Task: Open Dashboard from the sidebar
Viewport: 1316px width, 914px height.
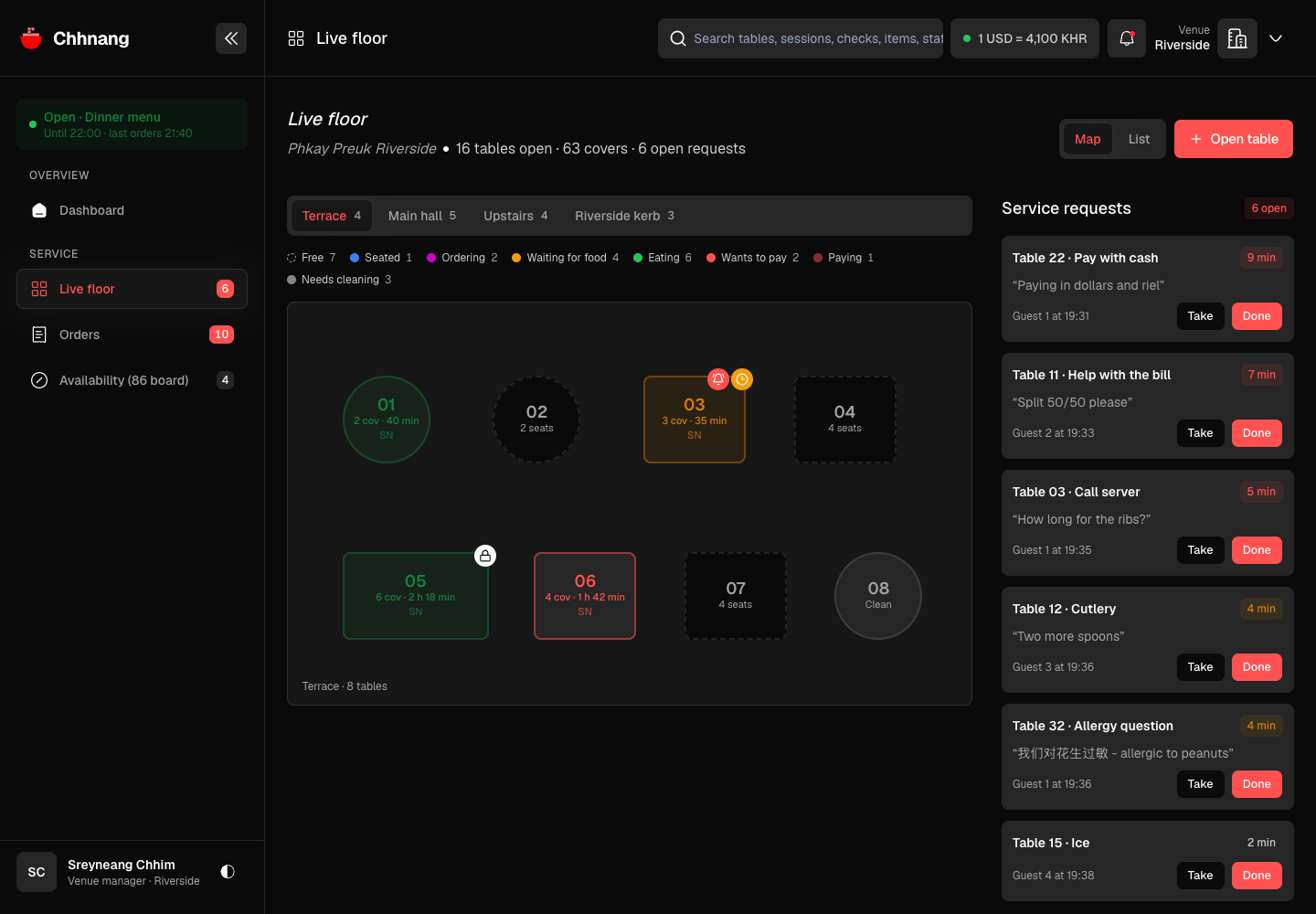Action: pos(132,210)
